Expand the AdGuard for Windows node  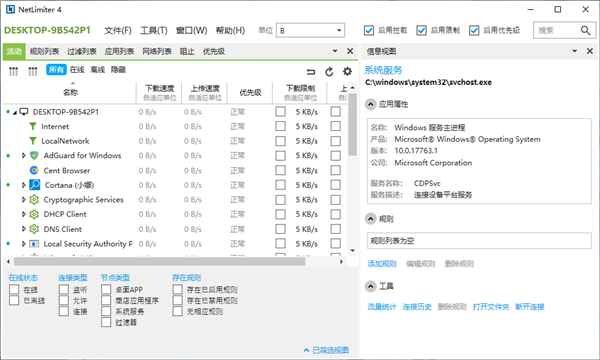pyautogui.click(x=24, y=155)
